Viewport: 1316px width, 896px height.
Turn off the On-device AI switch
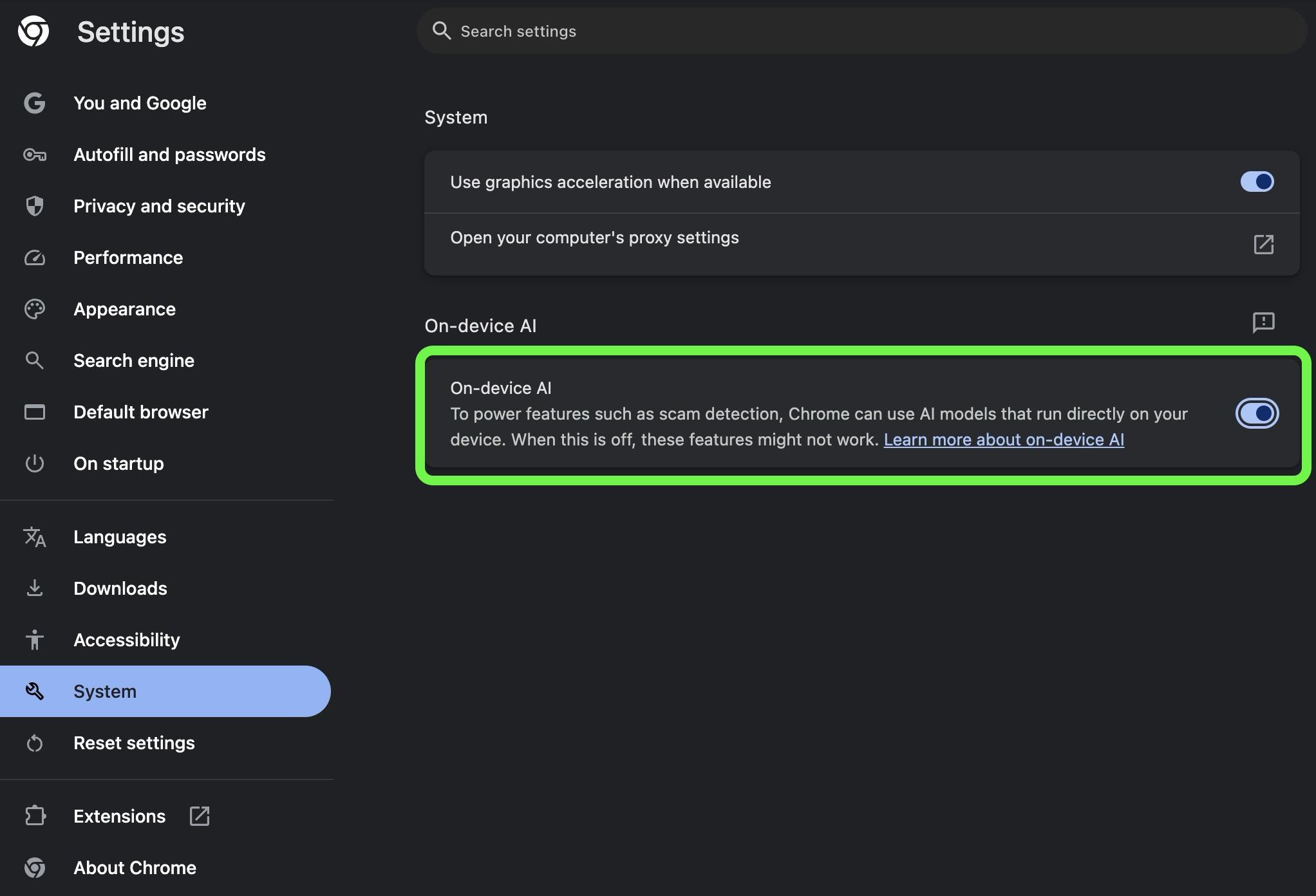tap(1257, 413)
